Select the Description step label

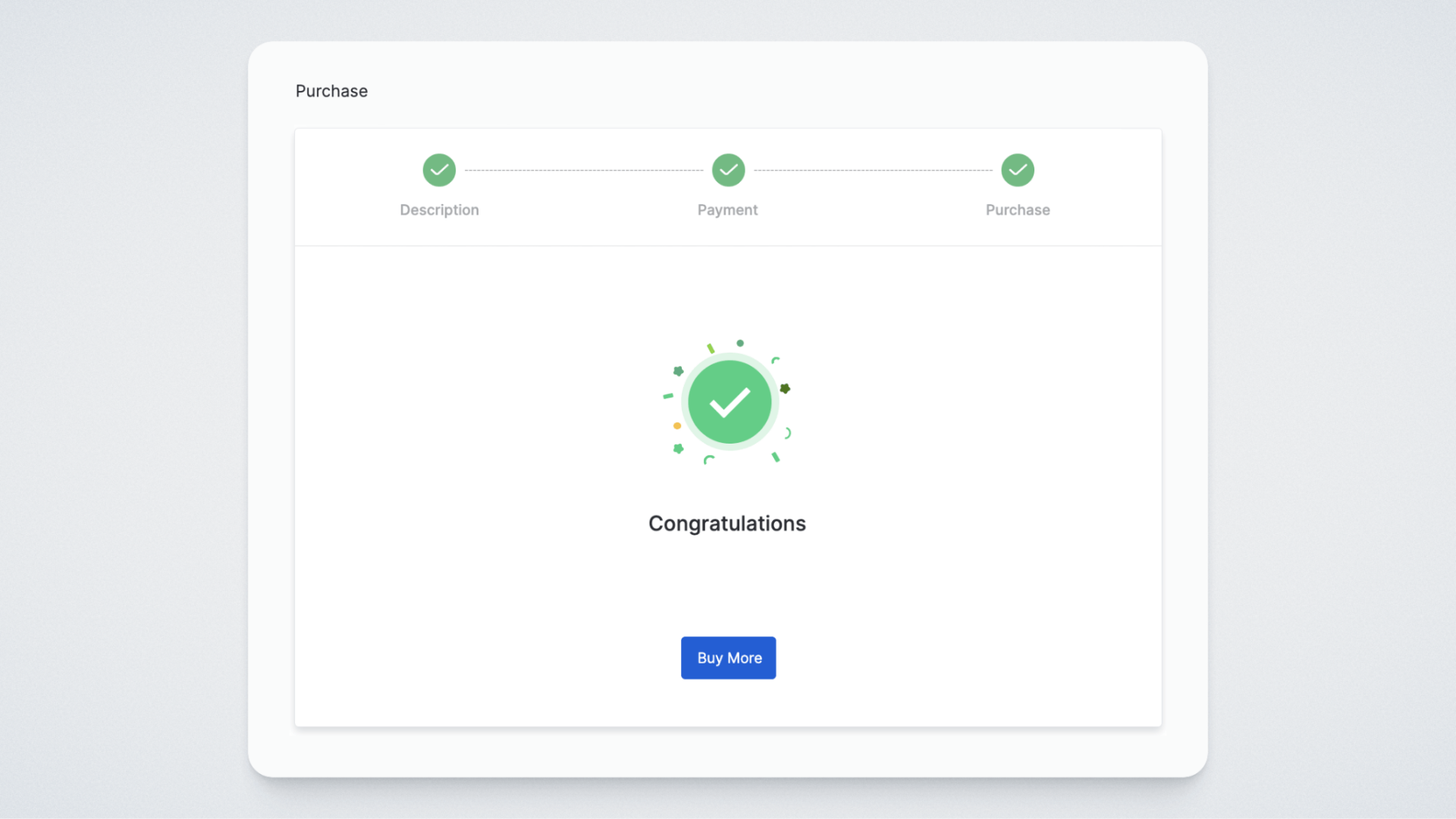(x=439, y=210)
